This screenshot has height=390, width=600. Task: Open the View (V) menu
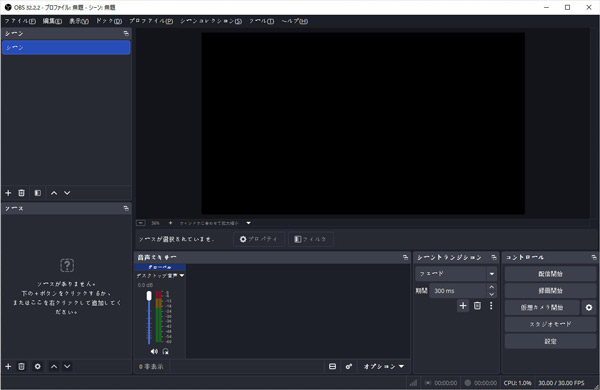pos(79,21)
